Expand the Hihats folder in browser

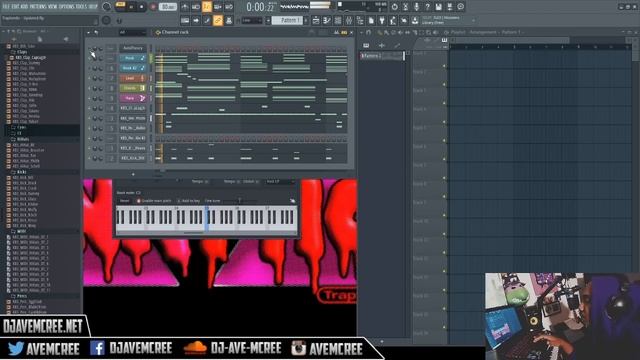(23, 139)
